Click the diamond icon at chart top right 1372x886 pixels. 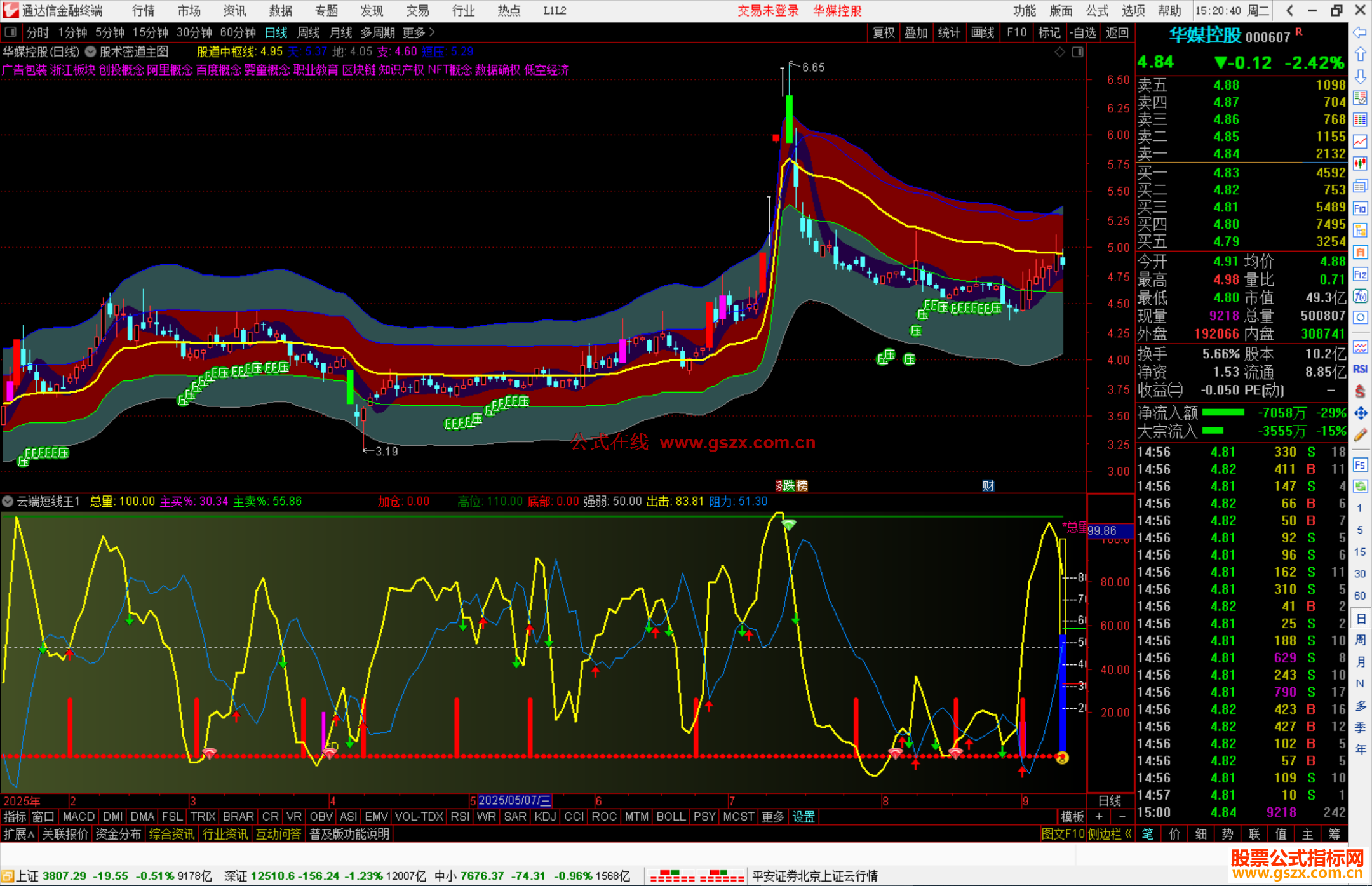tap(1059, 52)
